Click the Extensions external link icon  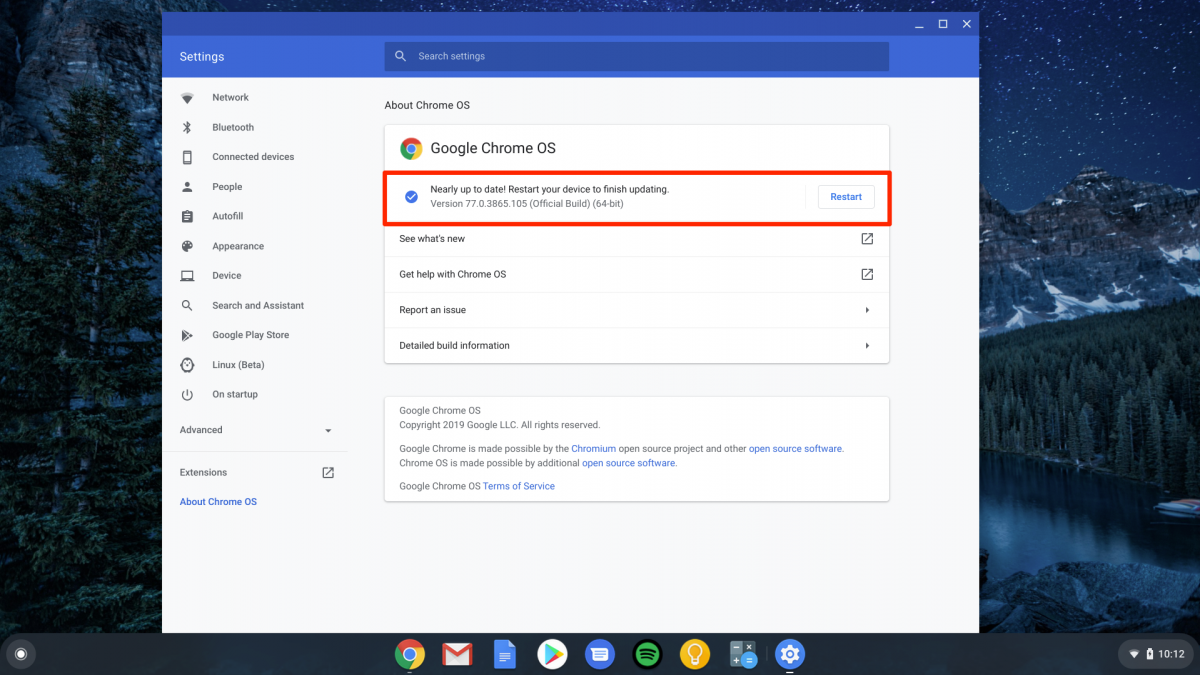click(328, 473)
